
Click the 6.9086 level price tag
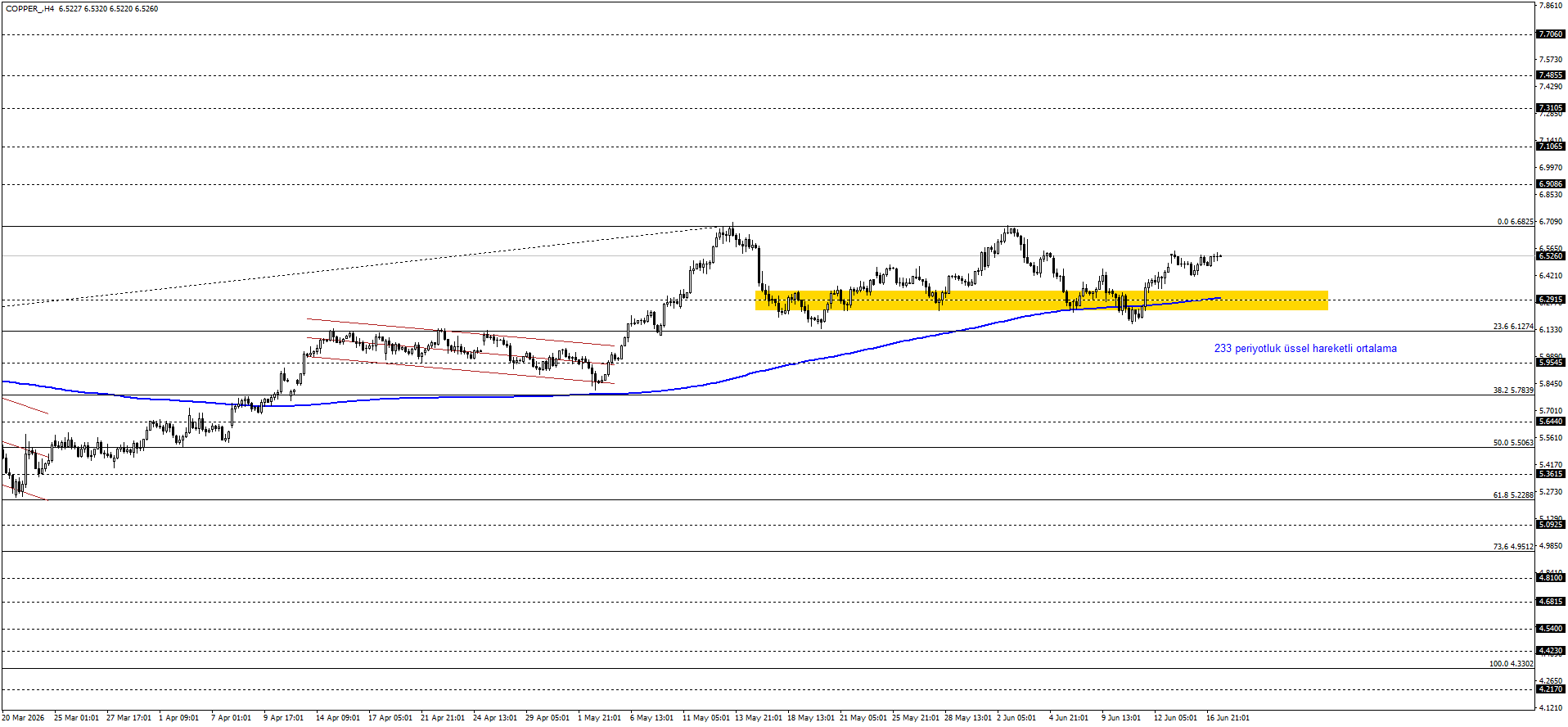[x=1551, y=184]
